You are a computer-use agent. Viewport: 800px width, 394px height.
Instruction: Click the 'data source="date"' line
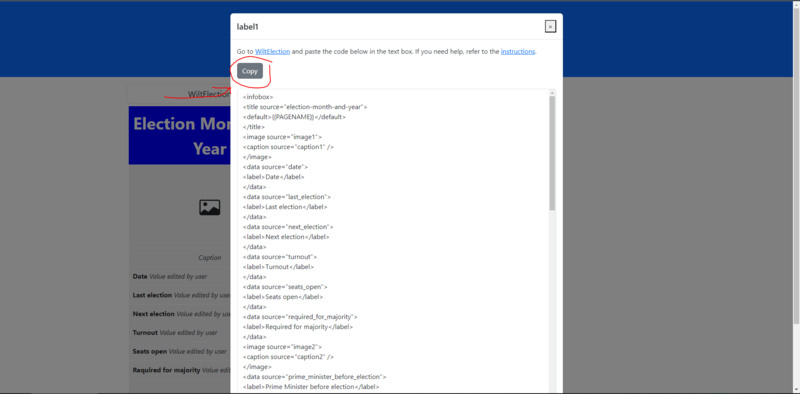[x=275, y=167]
